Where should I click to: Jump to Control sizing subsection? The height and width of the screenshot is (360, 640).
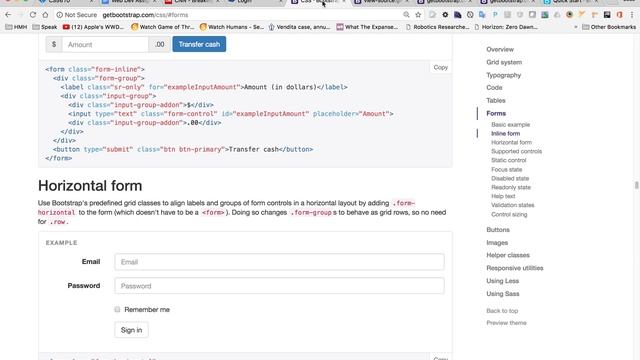pos(509,214)
